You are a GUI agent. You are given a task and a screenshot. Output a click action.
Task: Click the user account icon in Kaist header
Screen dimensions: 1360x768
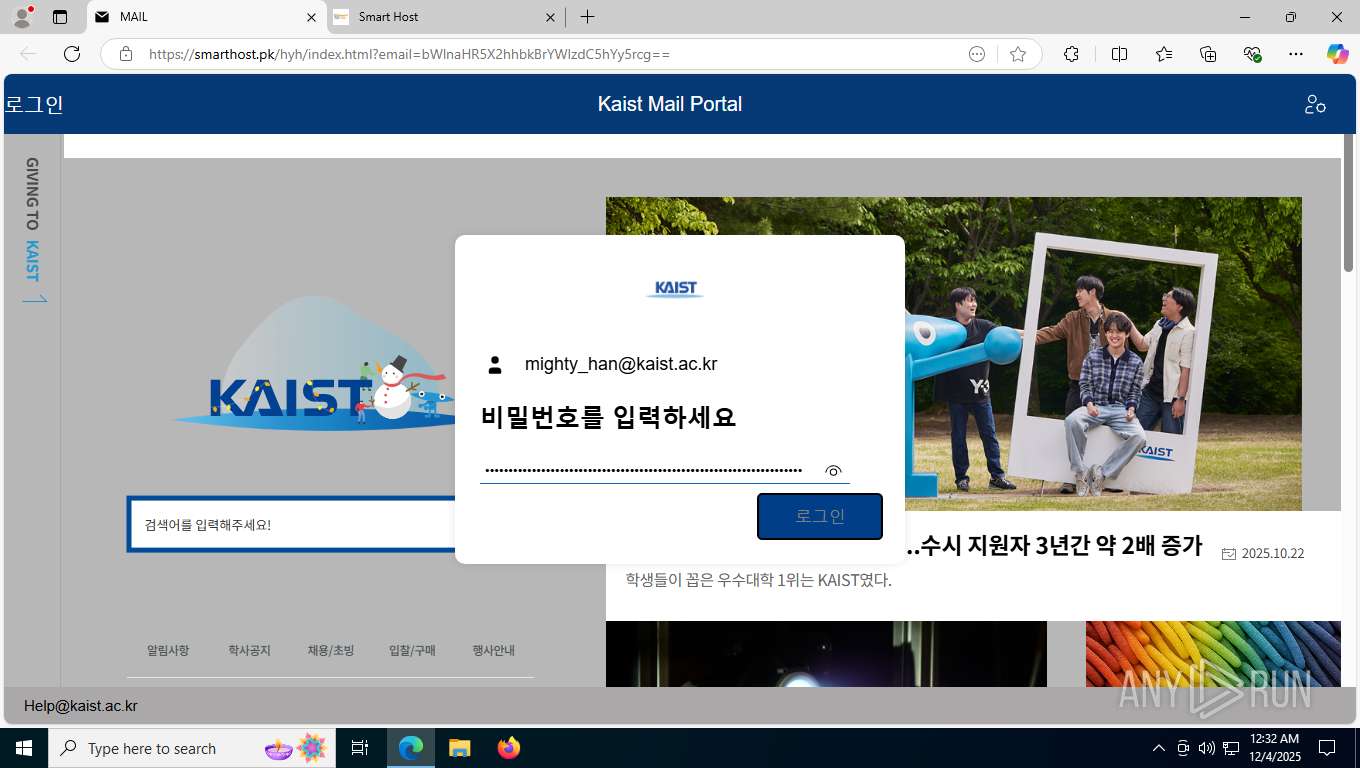coord(1315,104)
